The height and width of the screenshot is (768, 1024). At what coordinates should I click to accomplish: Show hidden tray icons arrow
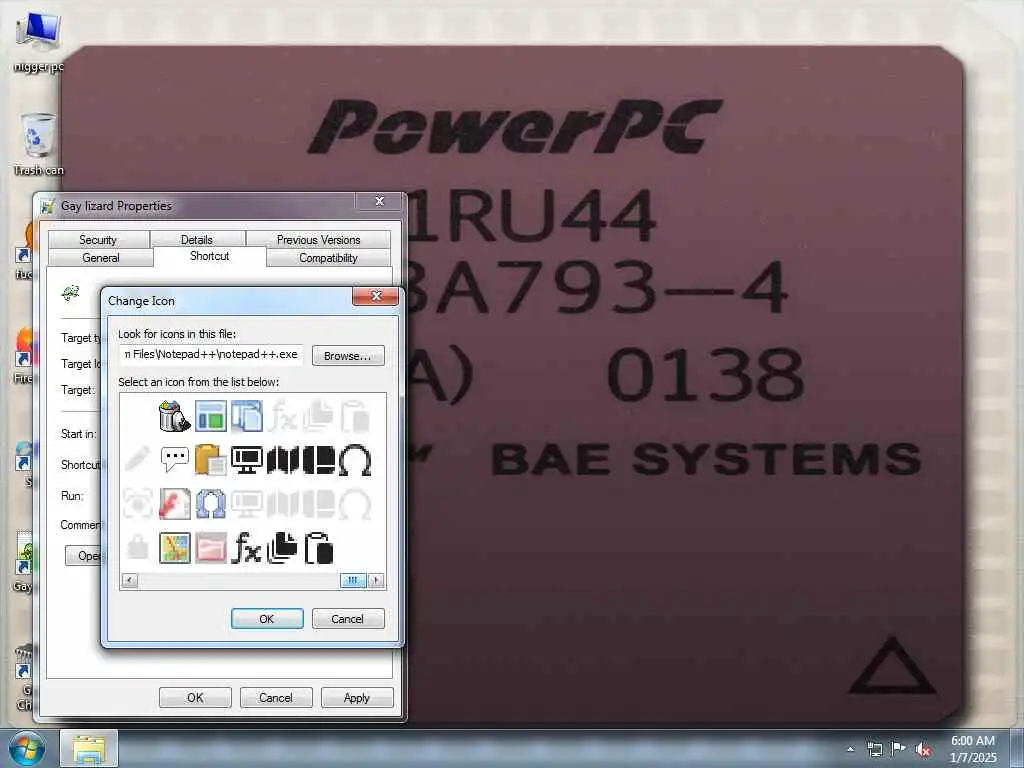pyautogui.click(x=850, y=749)
